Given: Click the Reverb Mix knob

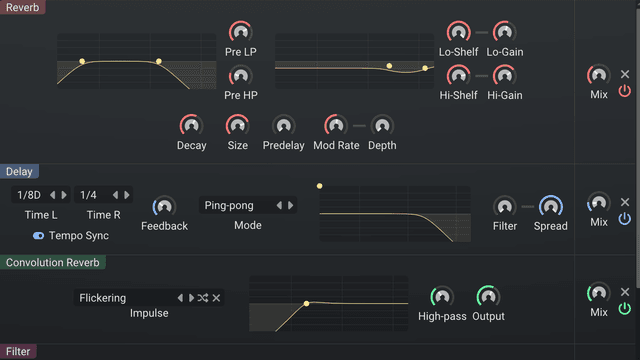Looking at the screenshot, I should [x=599, y=75].
